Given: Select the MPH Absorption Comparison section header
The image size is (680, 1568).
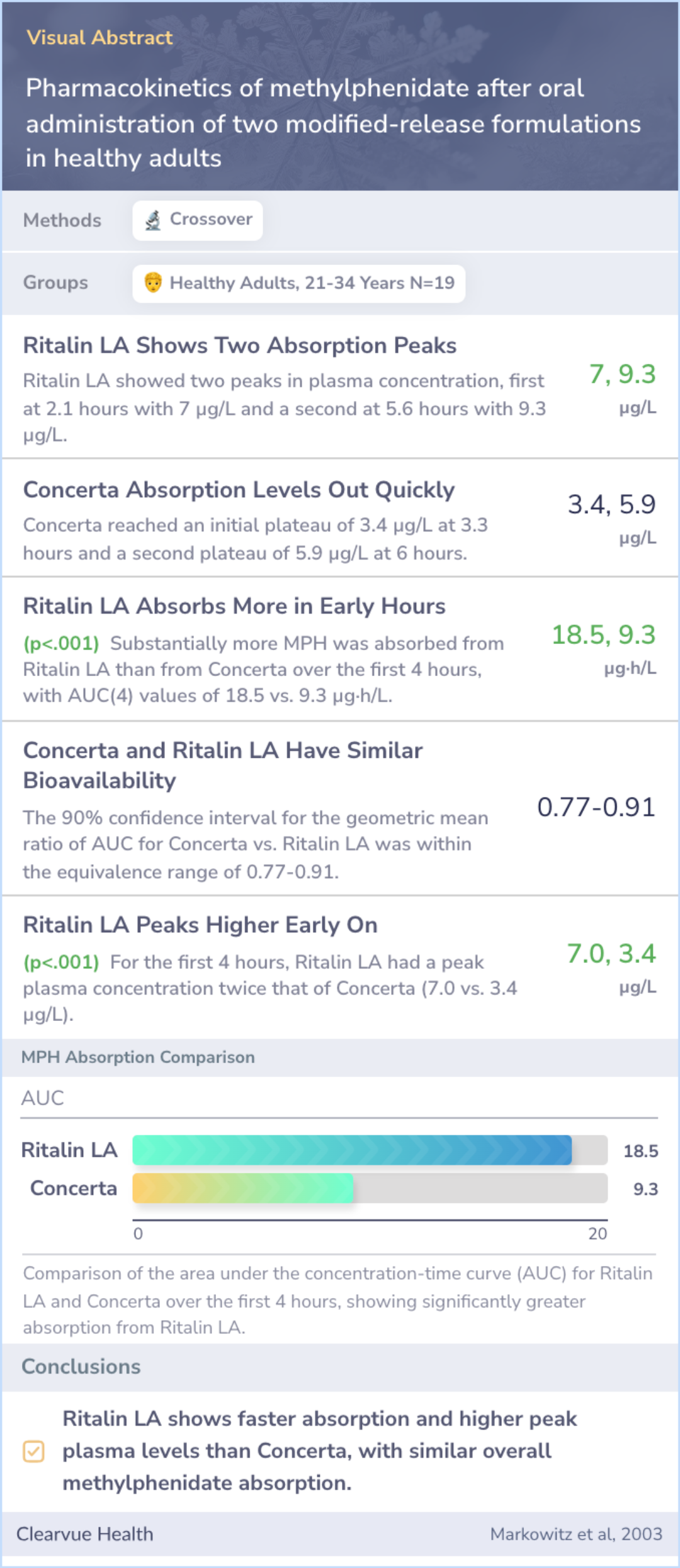Looking at the screenshot, I should (x=139, y=1057).
